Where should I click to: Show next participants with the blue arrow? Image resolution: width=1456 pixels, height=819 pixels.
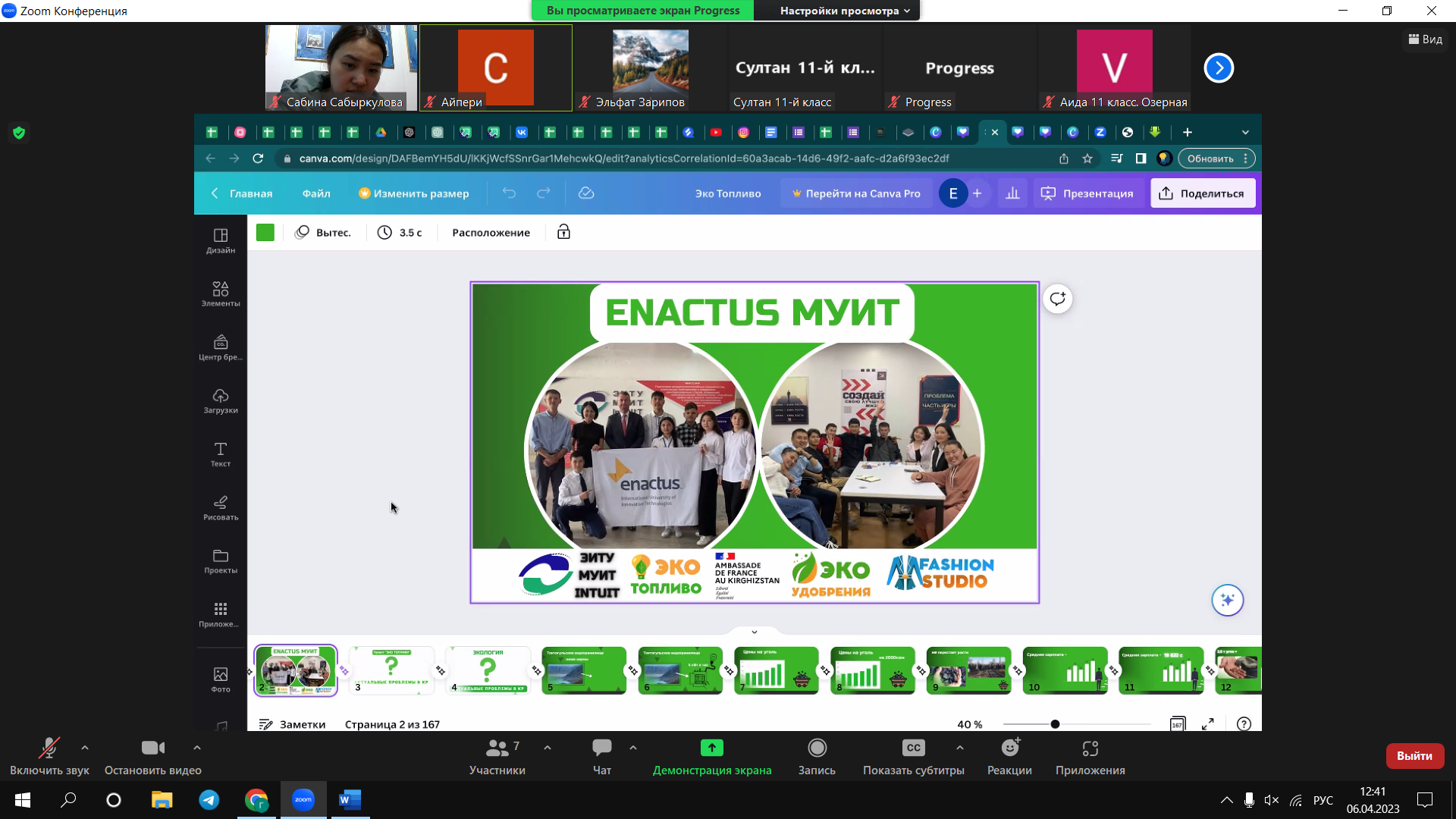coord(1219,68)
